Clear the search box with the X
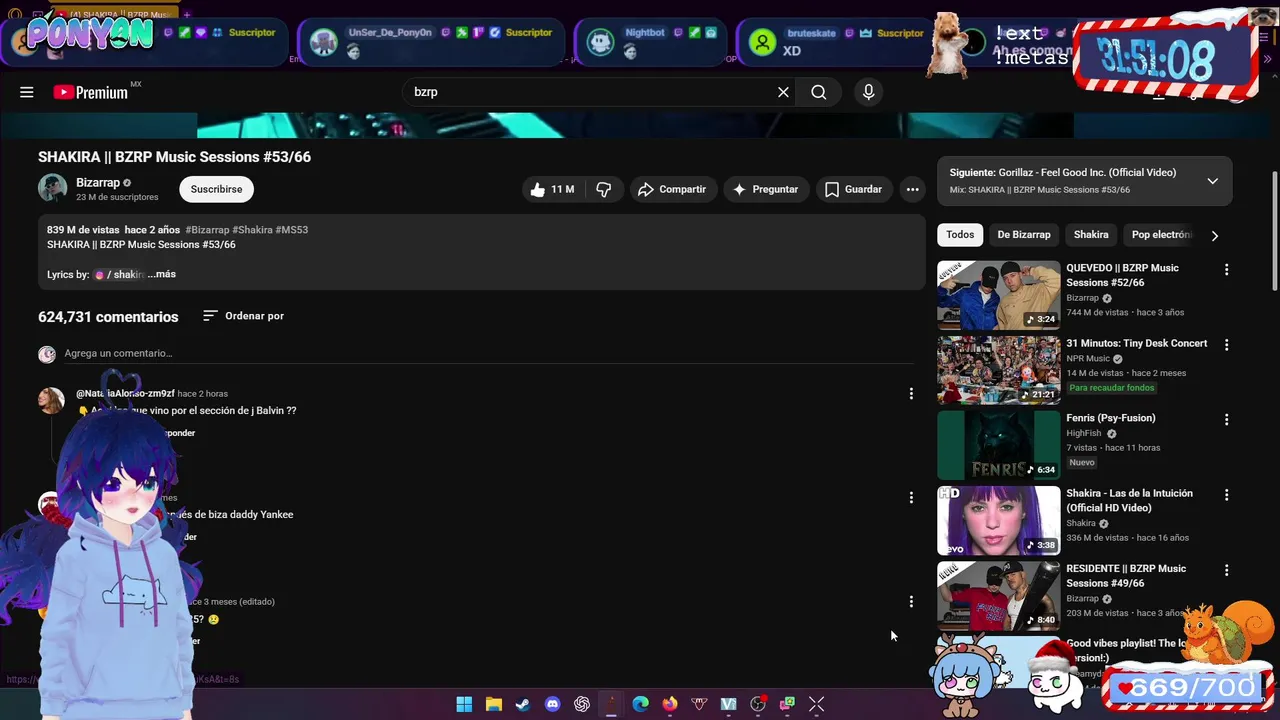Screen dimensions: 1280x720 click(x=783, y=92)
